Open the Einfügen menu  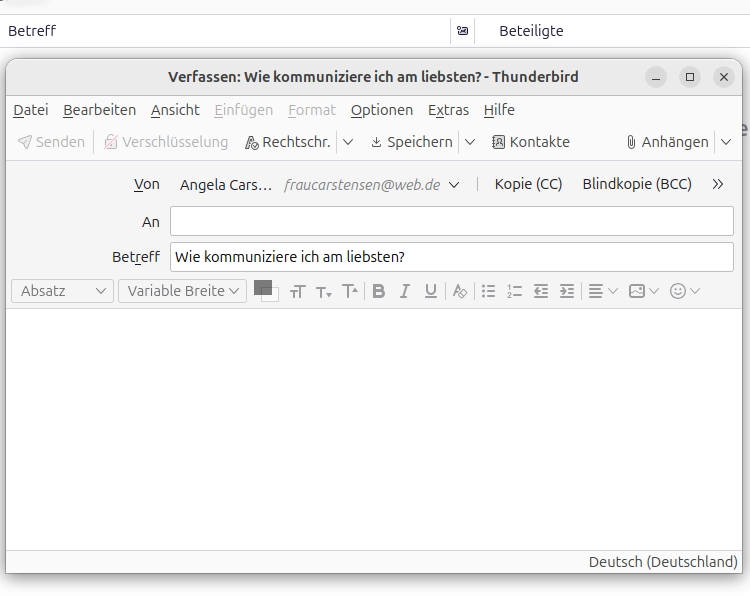click(x=243, y=110)
